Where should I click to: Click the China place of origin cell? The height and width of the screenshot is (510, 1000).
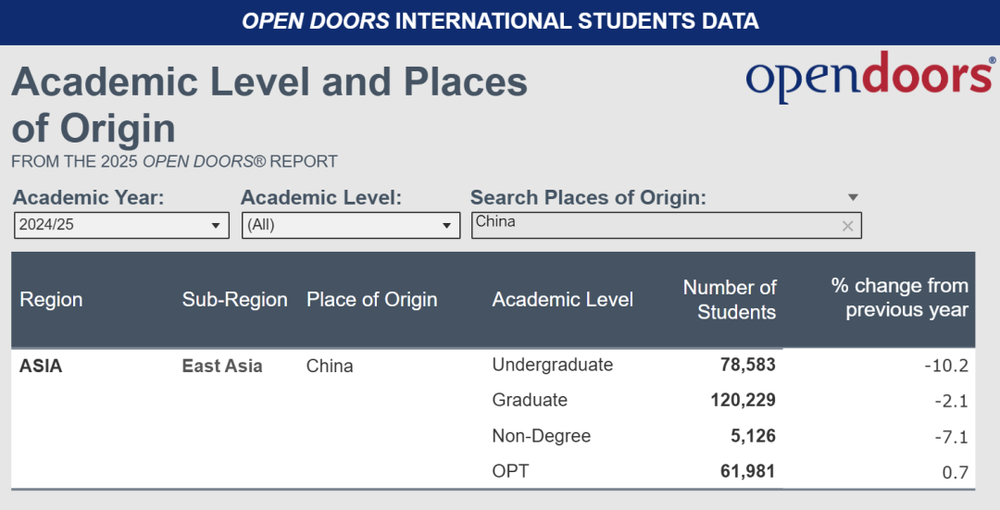pos(330,366)
